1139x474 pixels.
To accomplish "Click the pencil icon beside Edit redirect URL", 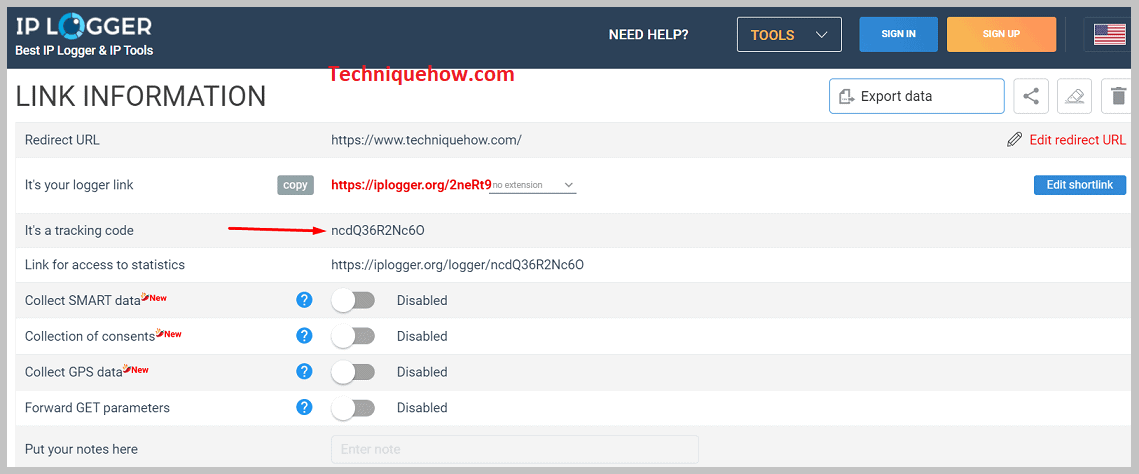I will click(1014, 140).
